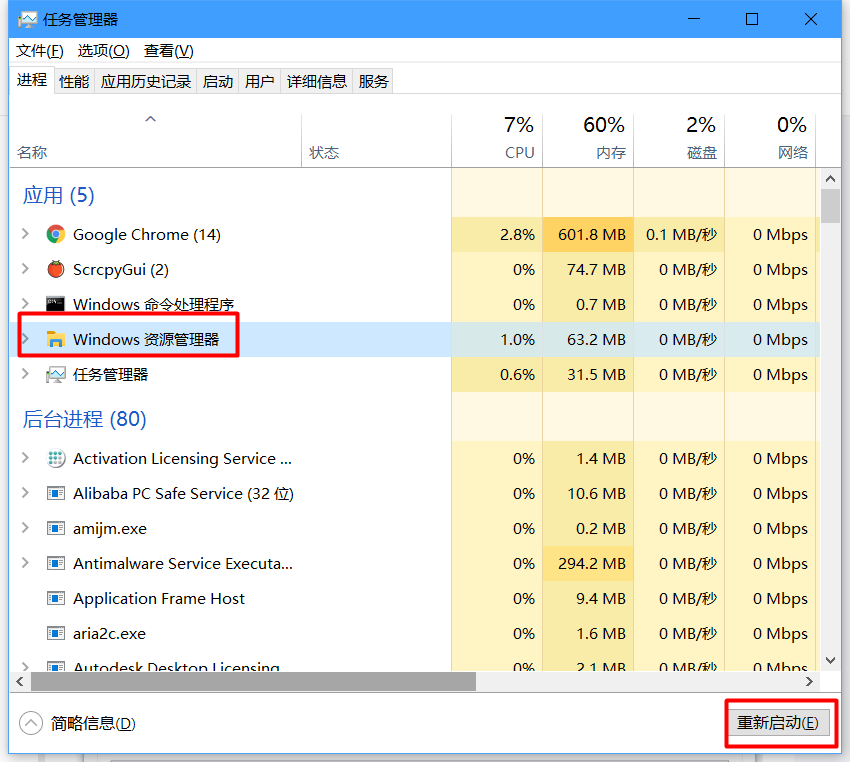Screen dimensions: 850x762
Task: Expand Antimalware Service Executable group
Action: [x=25, y=563]
